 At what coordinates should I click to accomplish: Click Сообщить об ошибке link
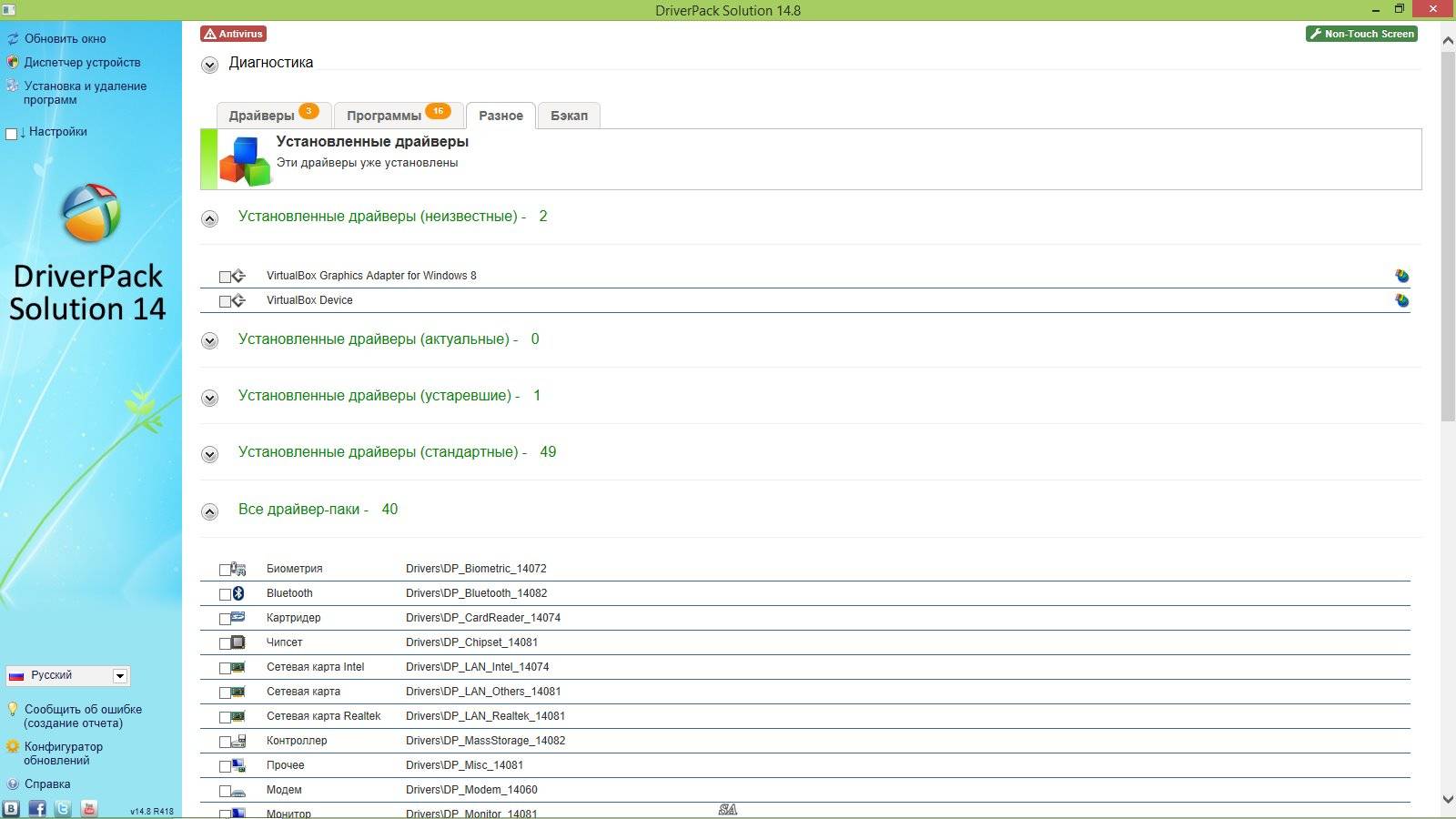tap(83, 716)
